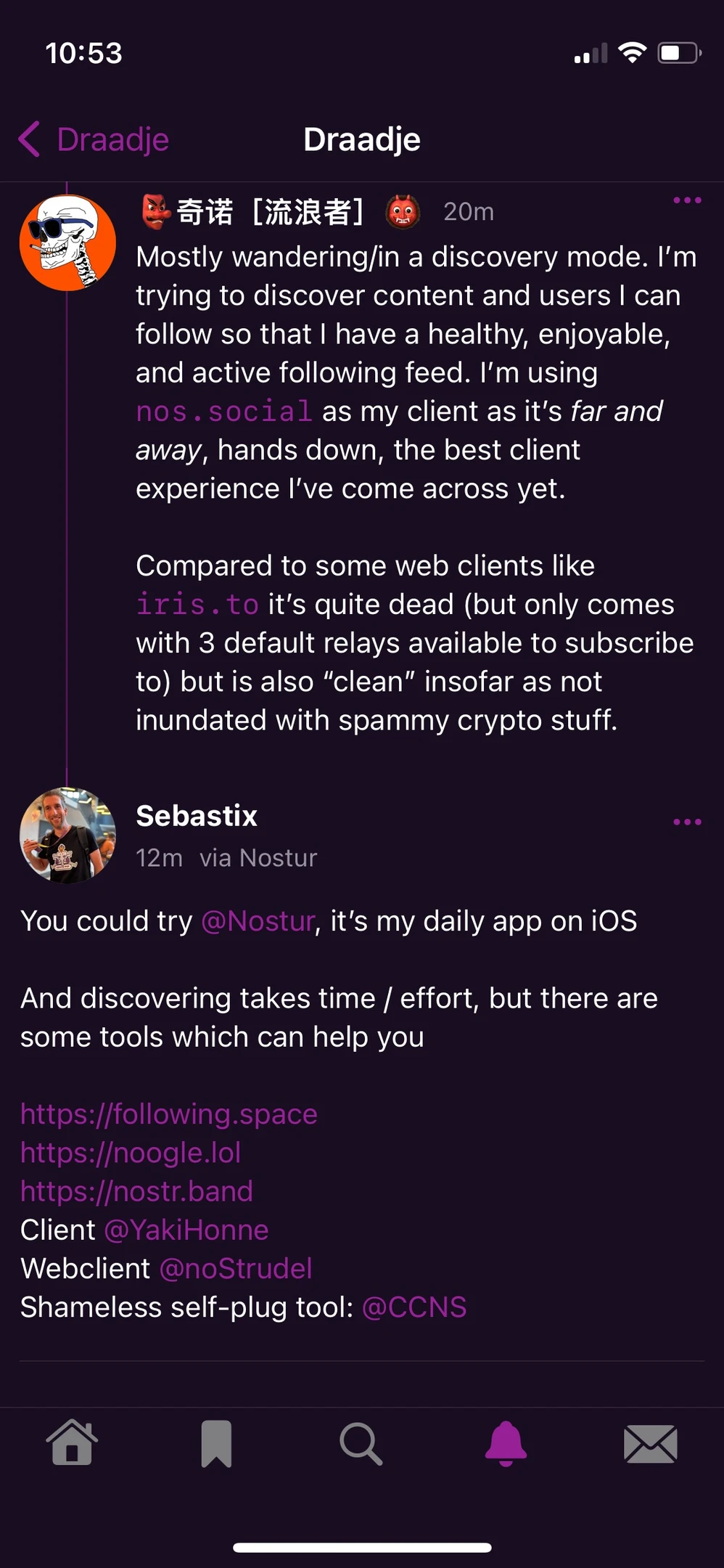
Task: Go back using the Draadje chevron
Action: [x=30, y=139]
